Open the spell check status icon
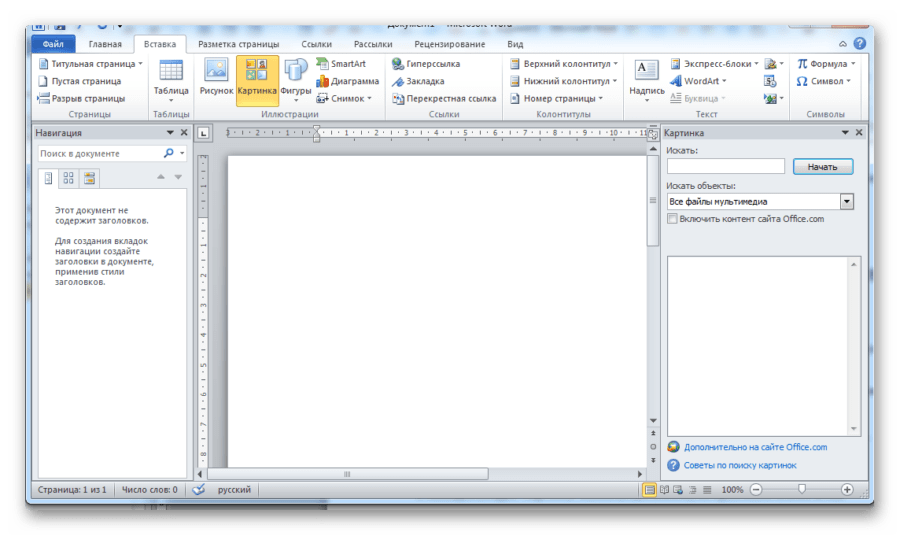 pyautogui.click(x=198, y=490)
